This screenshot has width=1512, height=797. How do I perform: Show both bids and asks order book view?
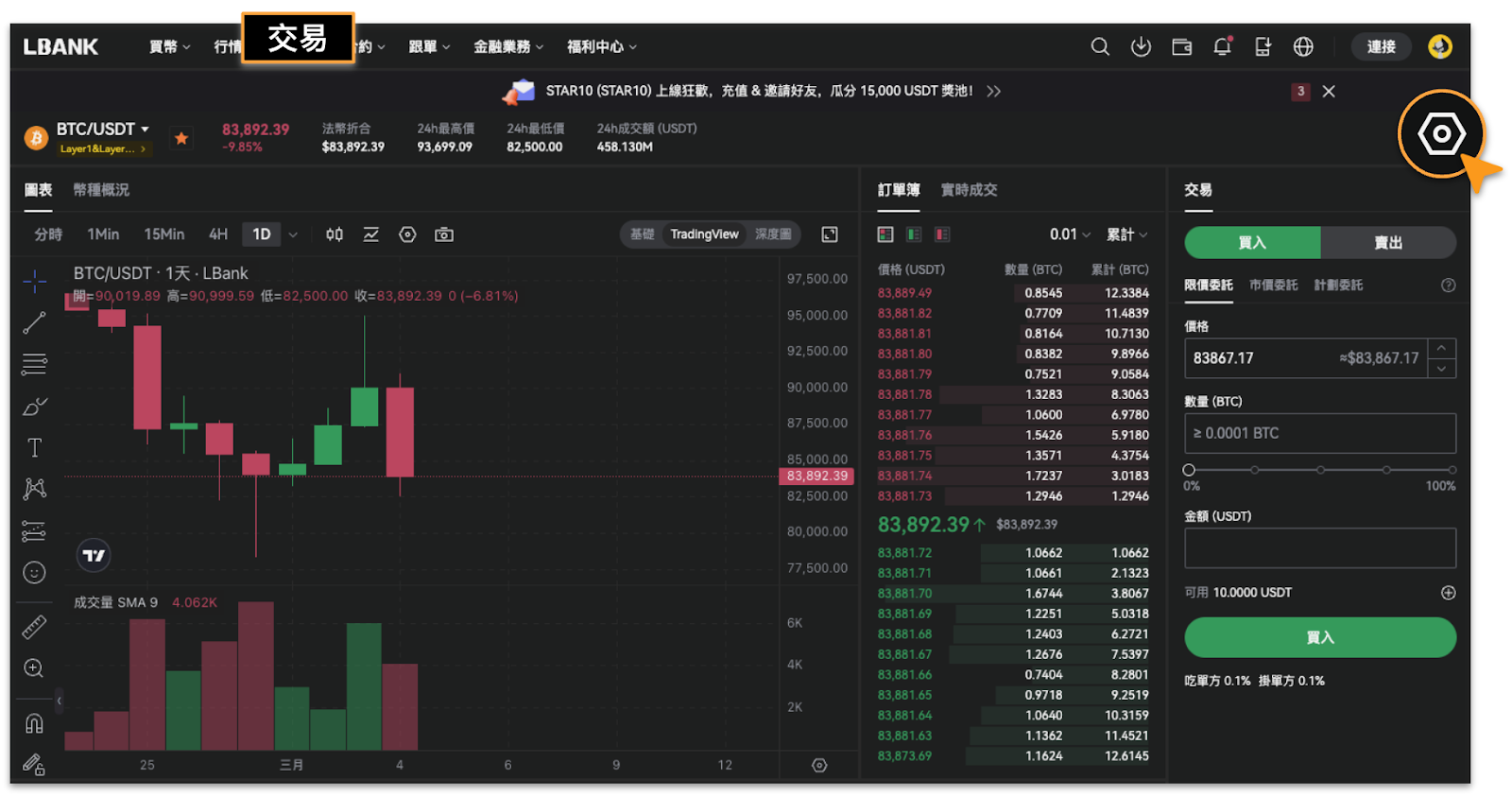pyautogui.click(x=885, y=234)
